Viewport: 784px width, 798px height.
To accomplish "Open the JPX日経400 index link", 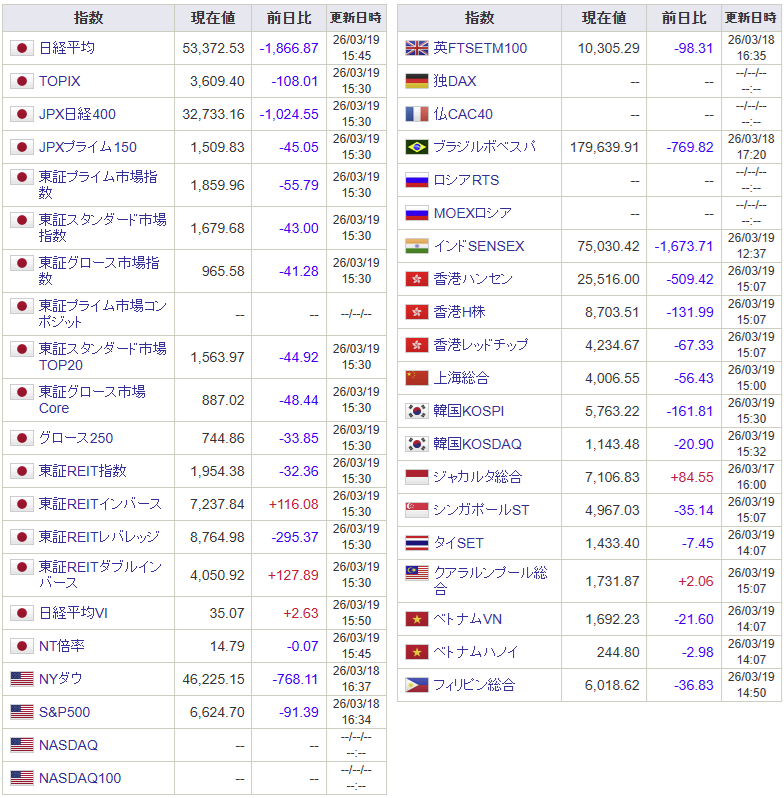I will coord(77,114).
